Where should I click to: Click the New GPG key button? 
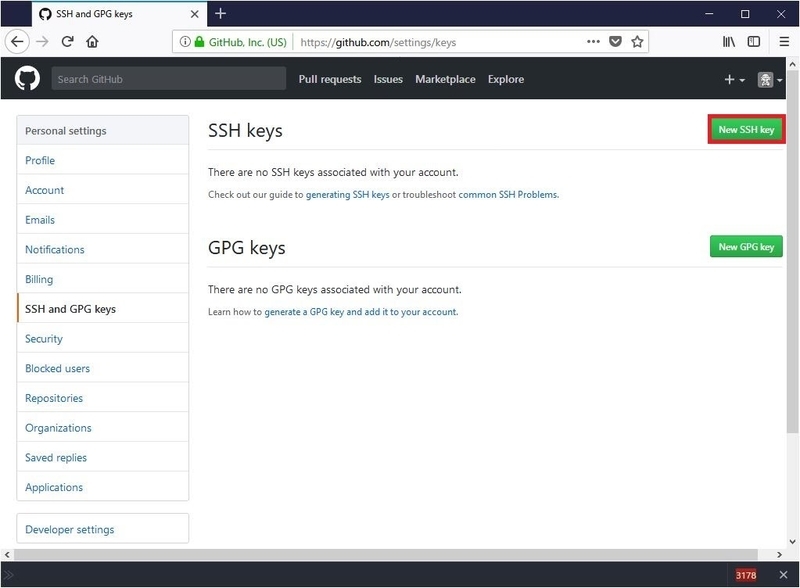[x=746, y=247]
